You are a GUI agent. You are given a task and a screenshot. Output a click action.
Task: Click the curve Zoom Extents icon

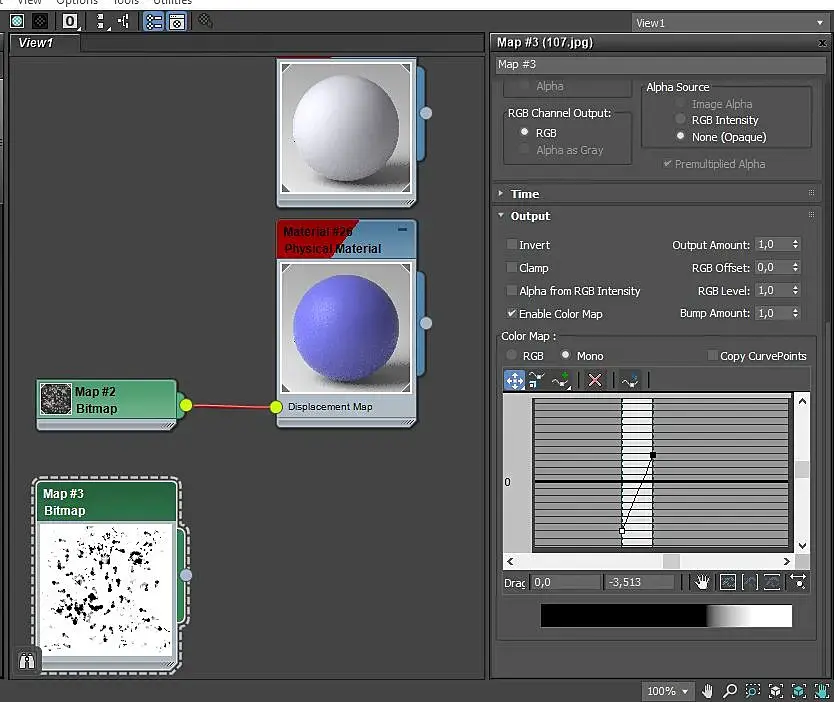[x=727, y=582]
